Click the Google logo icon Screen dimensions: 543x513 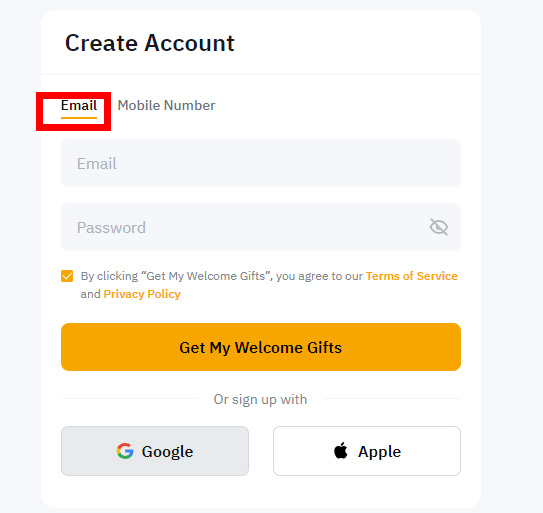pyautogui.click(x=125, y=451)
